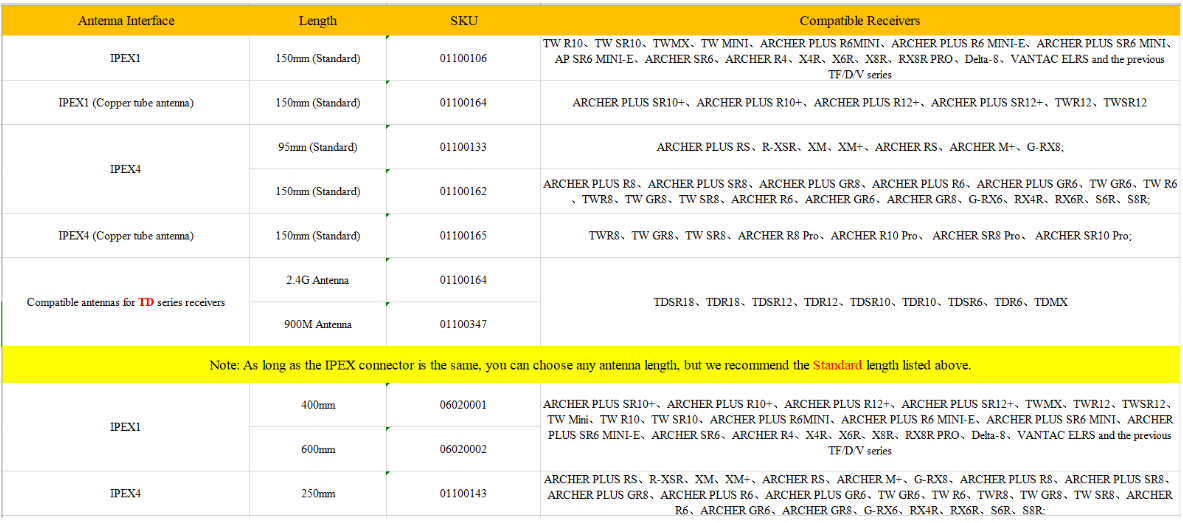Screen dimensions: 1183x523
Task: Select the "250mm" length cell
Action: point(318,494)
